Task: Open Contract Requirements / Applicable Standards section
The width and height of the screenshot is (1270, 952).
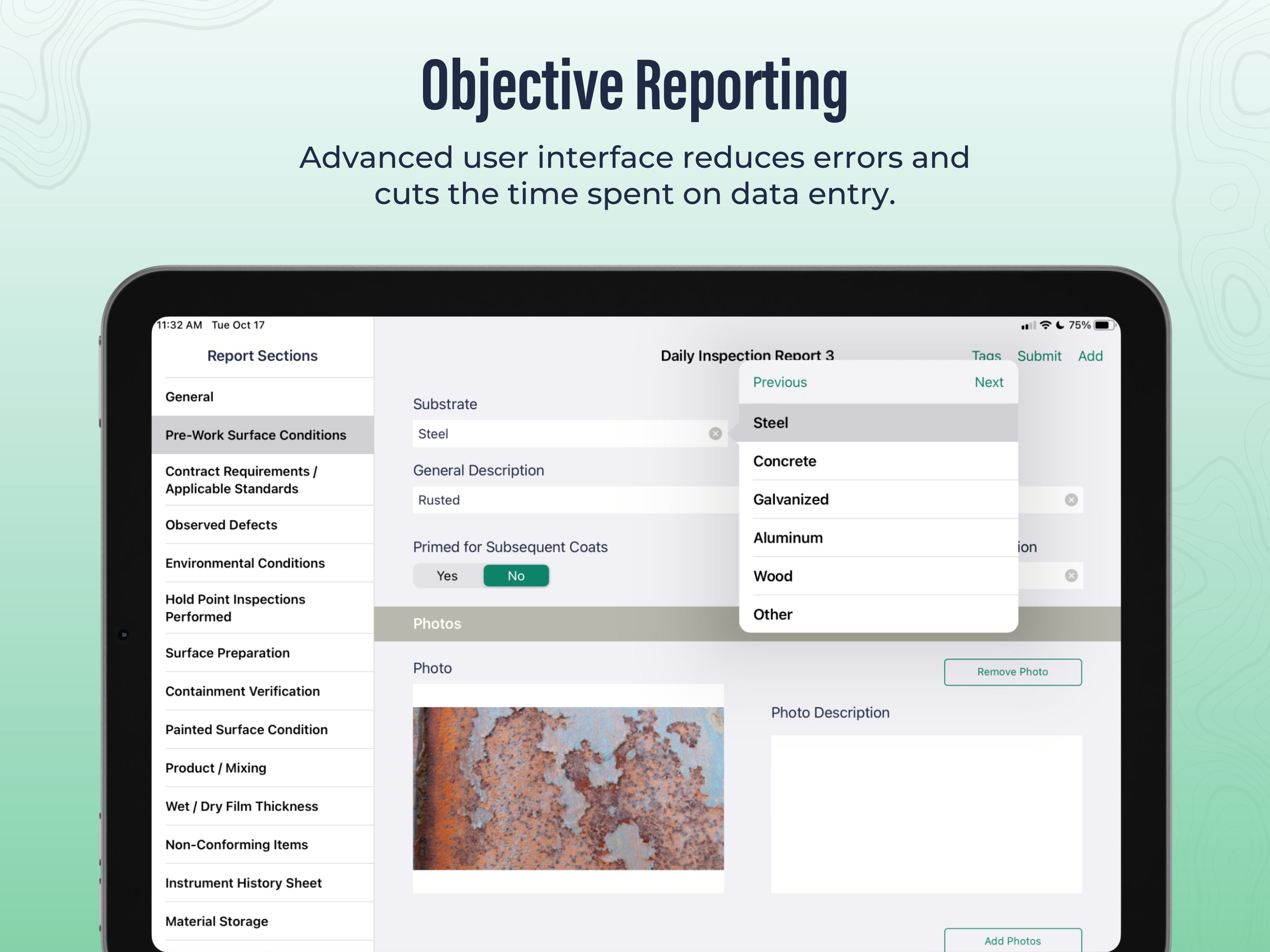Action: [262, 480]
